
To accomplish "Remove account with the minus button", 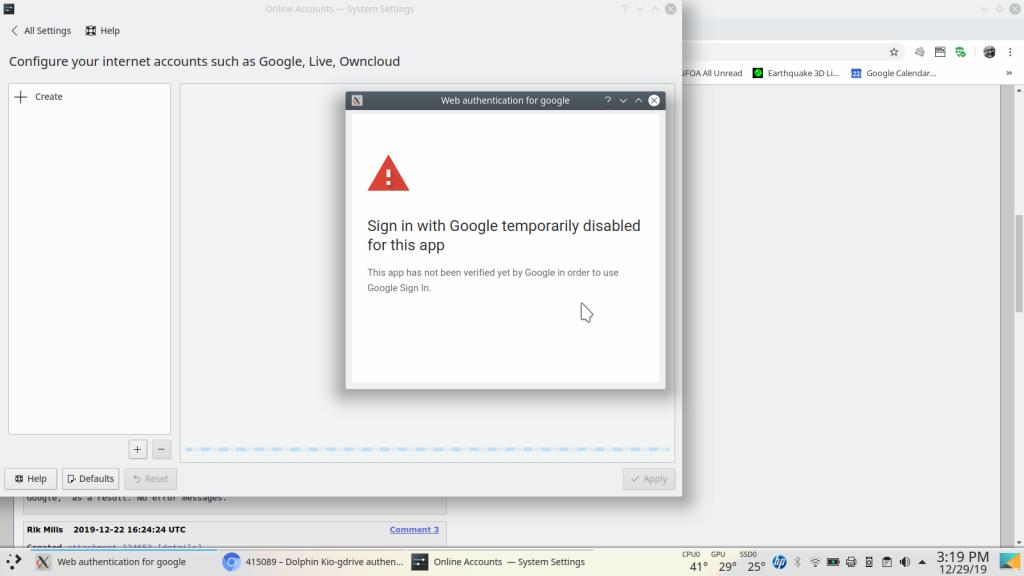I will pyautogui.click(x=161, y=449).
